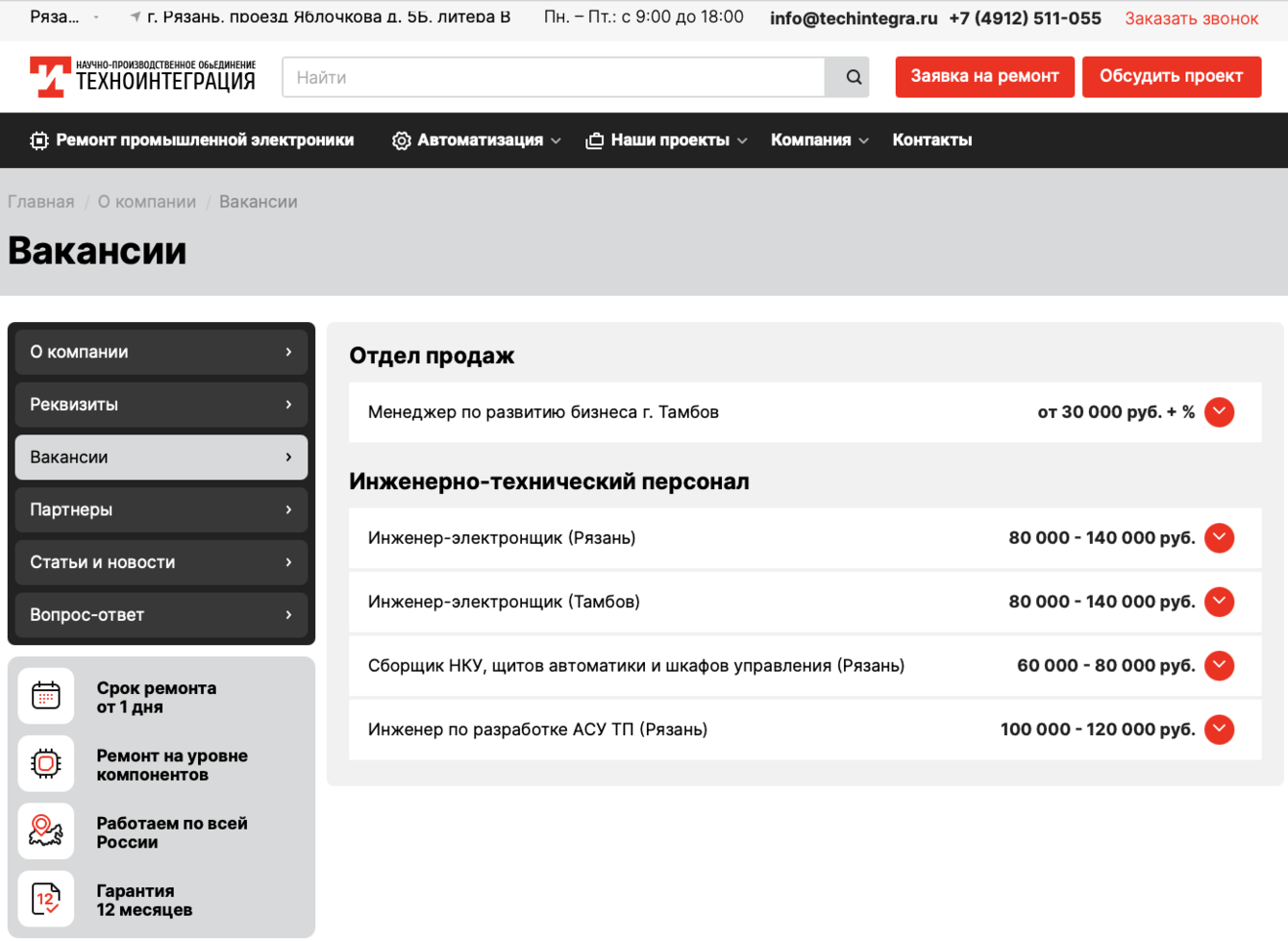
Task: Click the salary 60 000 - 80 000 руб.
Action: 1106,666
